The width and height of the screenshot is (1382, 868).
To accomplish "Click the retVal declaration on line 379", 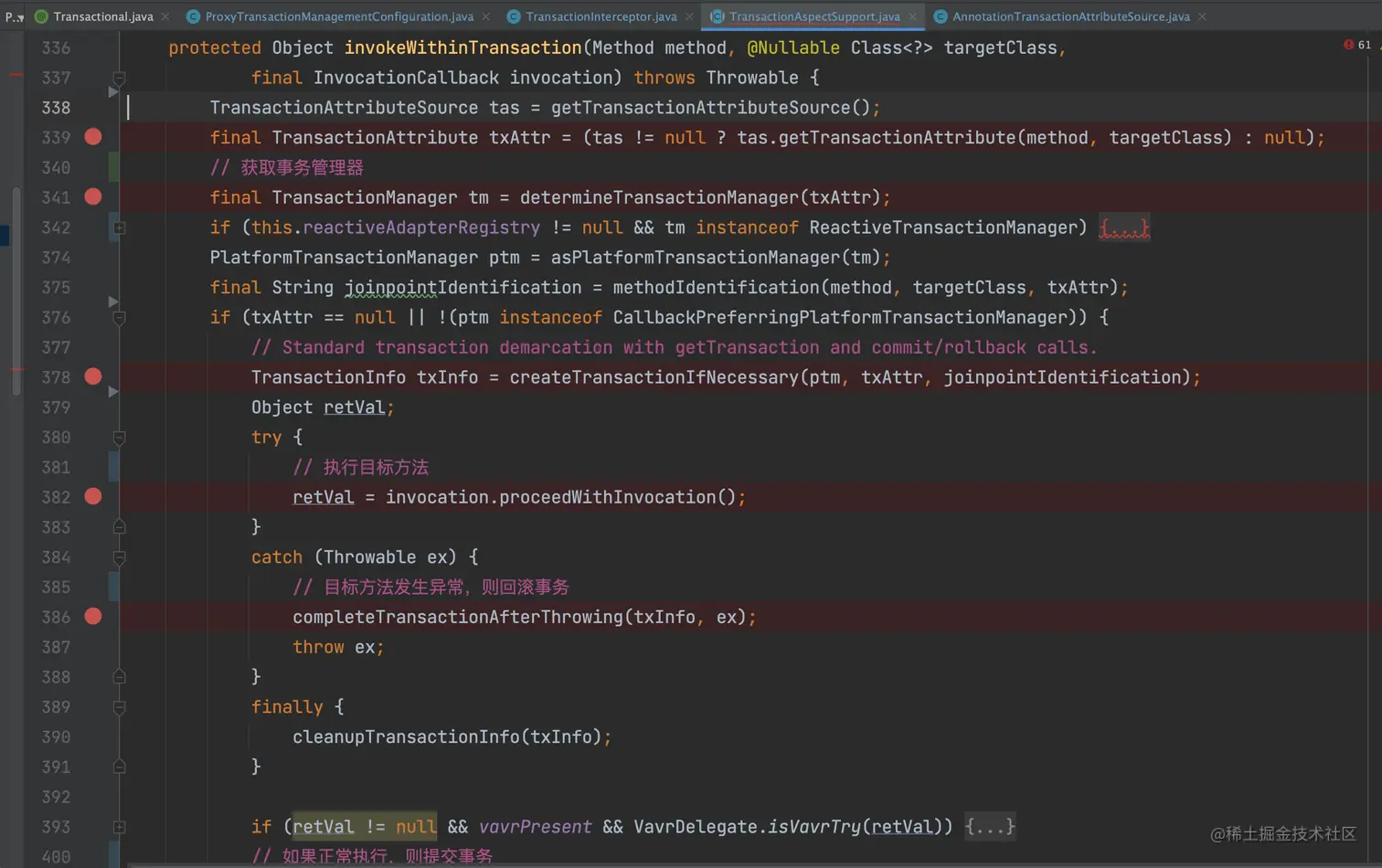I will point(354,408).
